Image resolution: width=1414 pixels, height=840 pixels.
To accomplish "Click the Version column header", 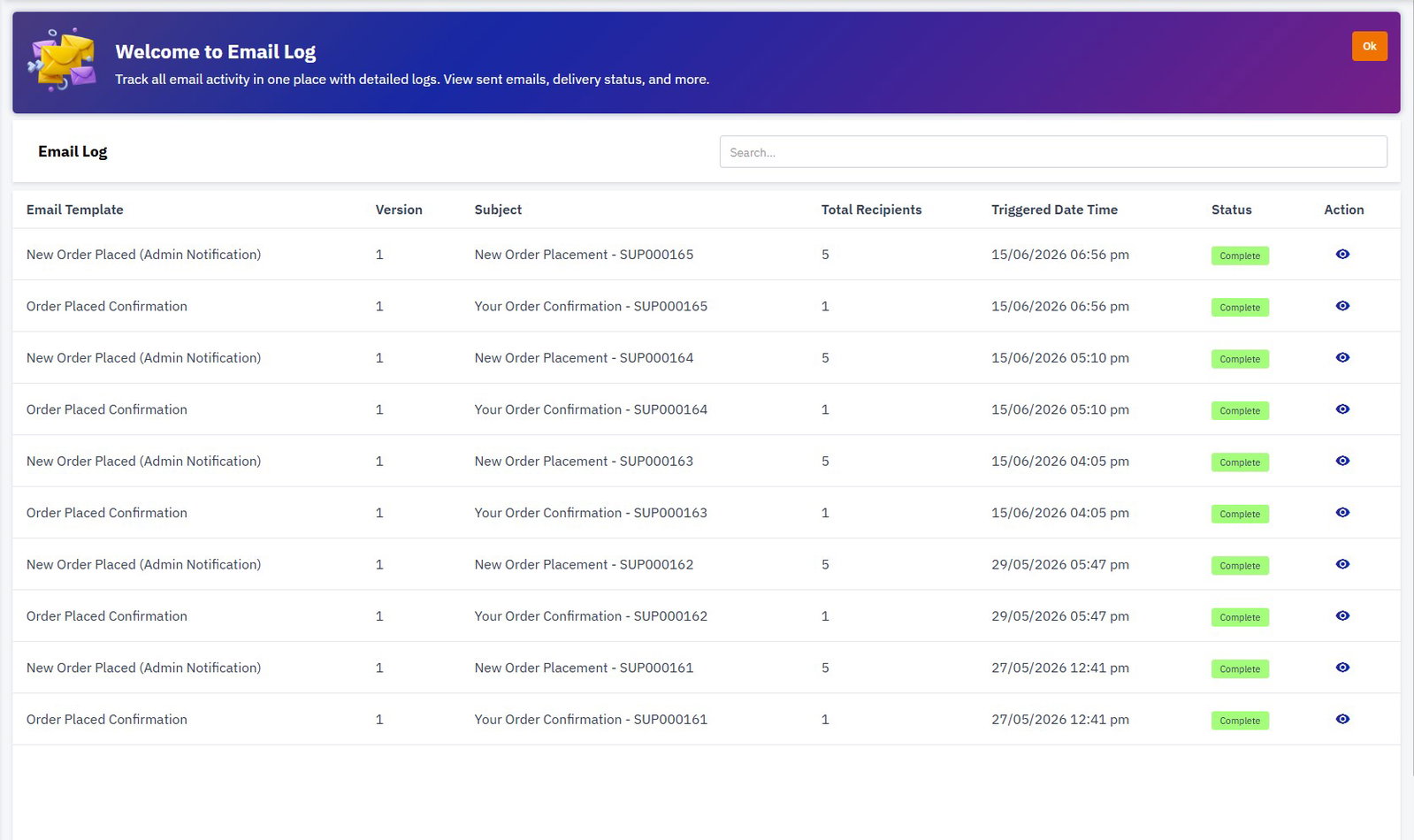I will 399,210.
